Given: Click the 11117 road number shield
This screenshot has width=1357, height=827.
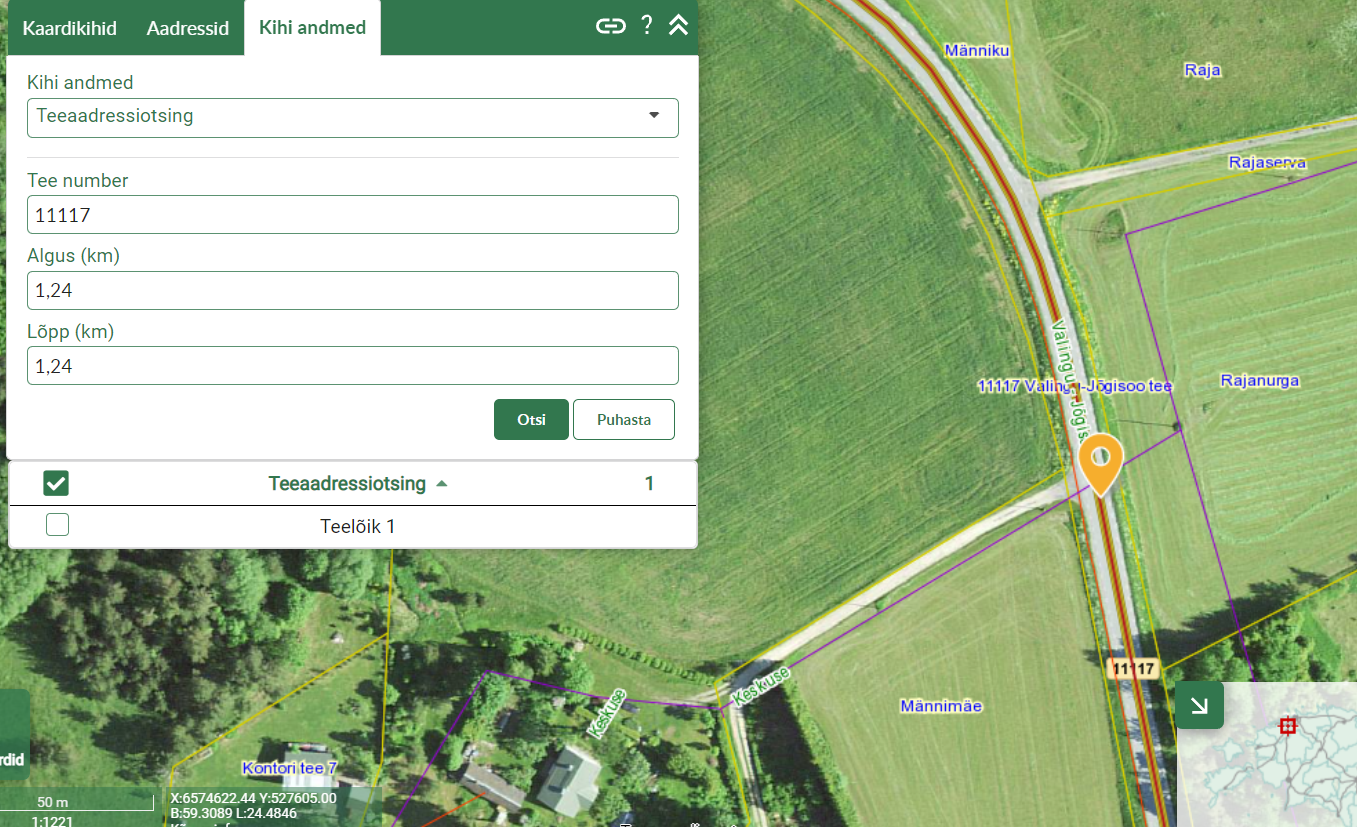Looking at the screenshot, I should (x=1134, y=669).
